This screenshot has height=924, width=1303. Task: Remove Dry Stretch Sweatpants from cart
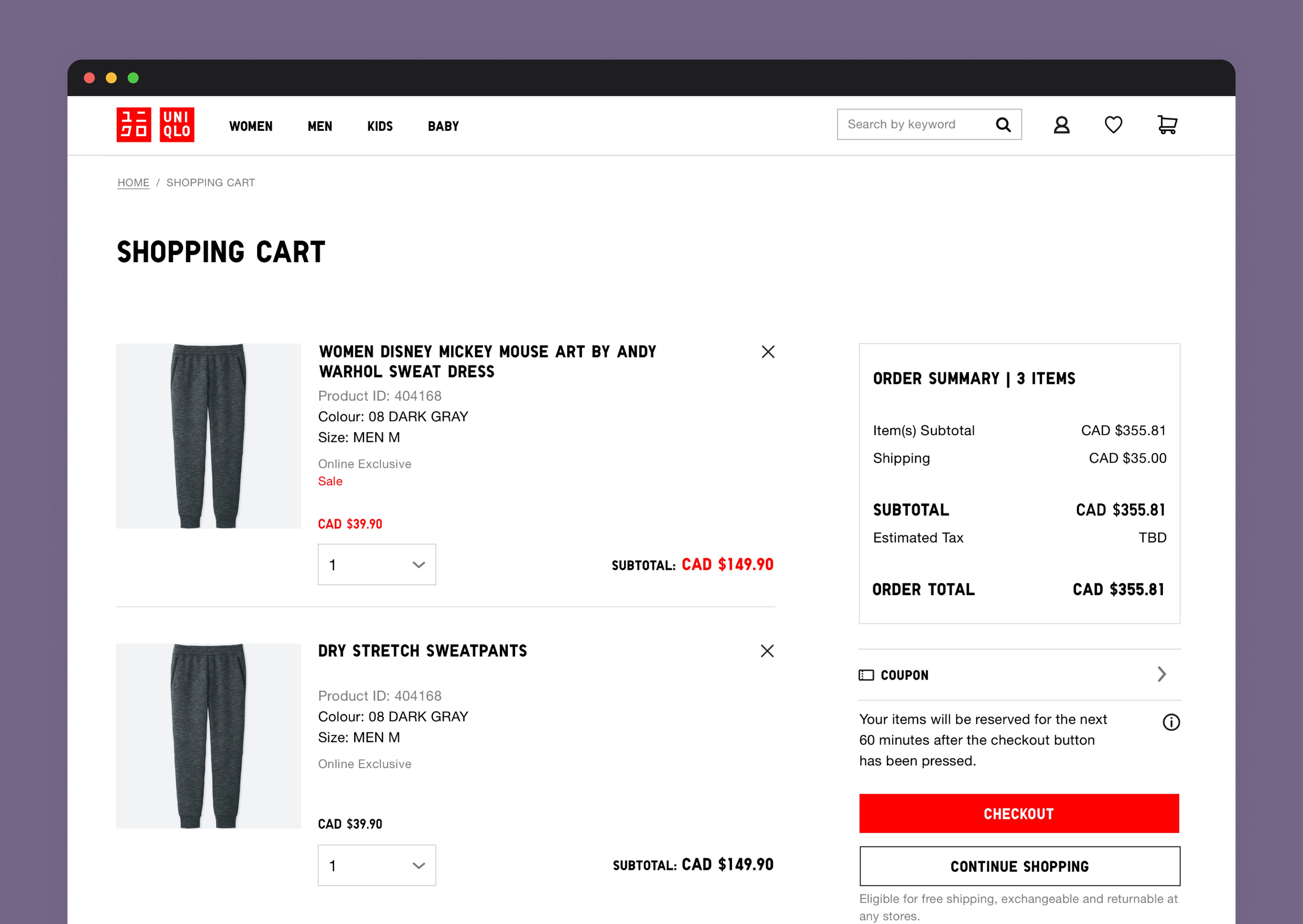767,651
